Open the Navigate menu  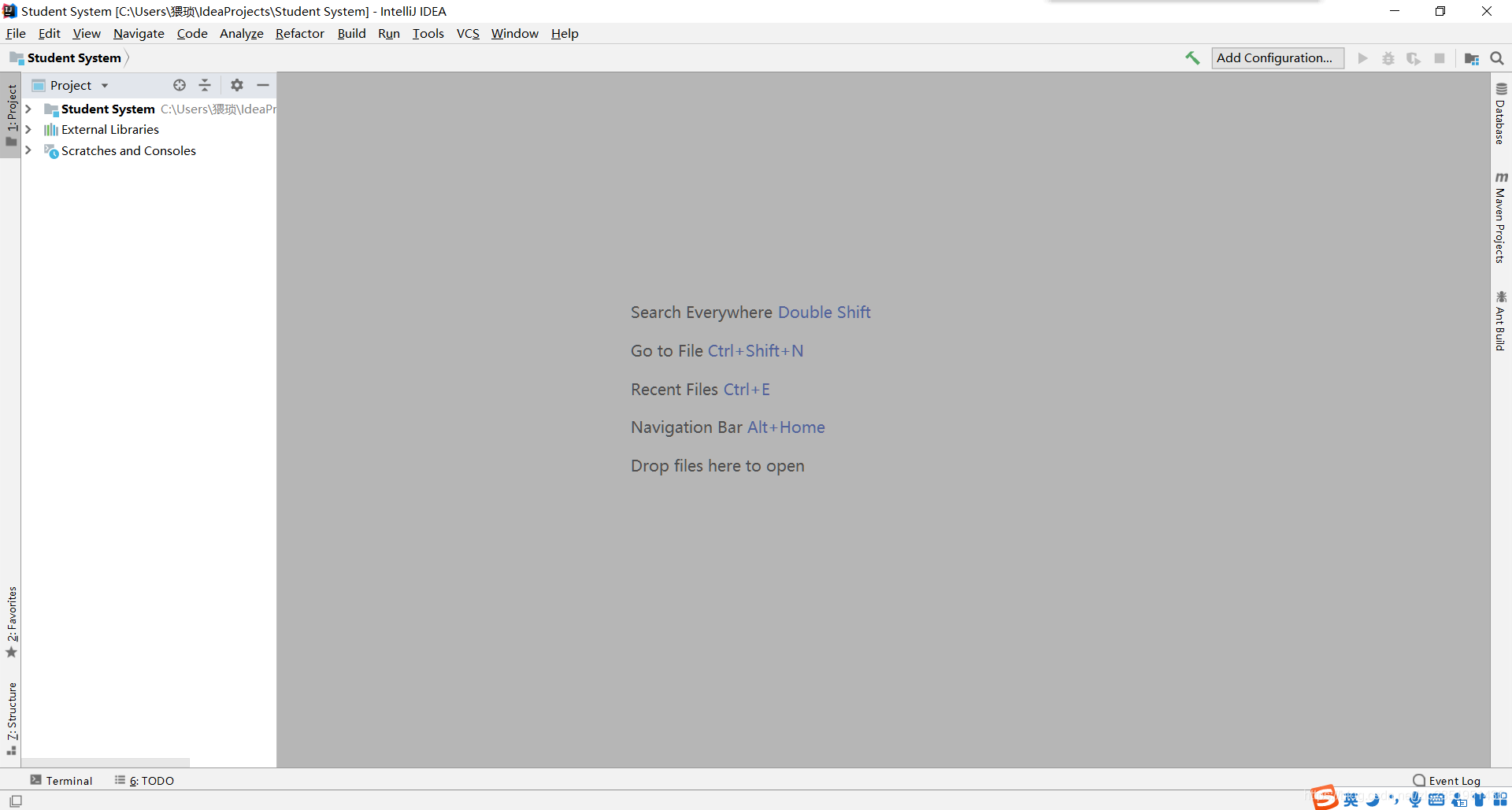pos(139,33)
